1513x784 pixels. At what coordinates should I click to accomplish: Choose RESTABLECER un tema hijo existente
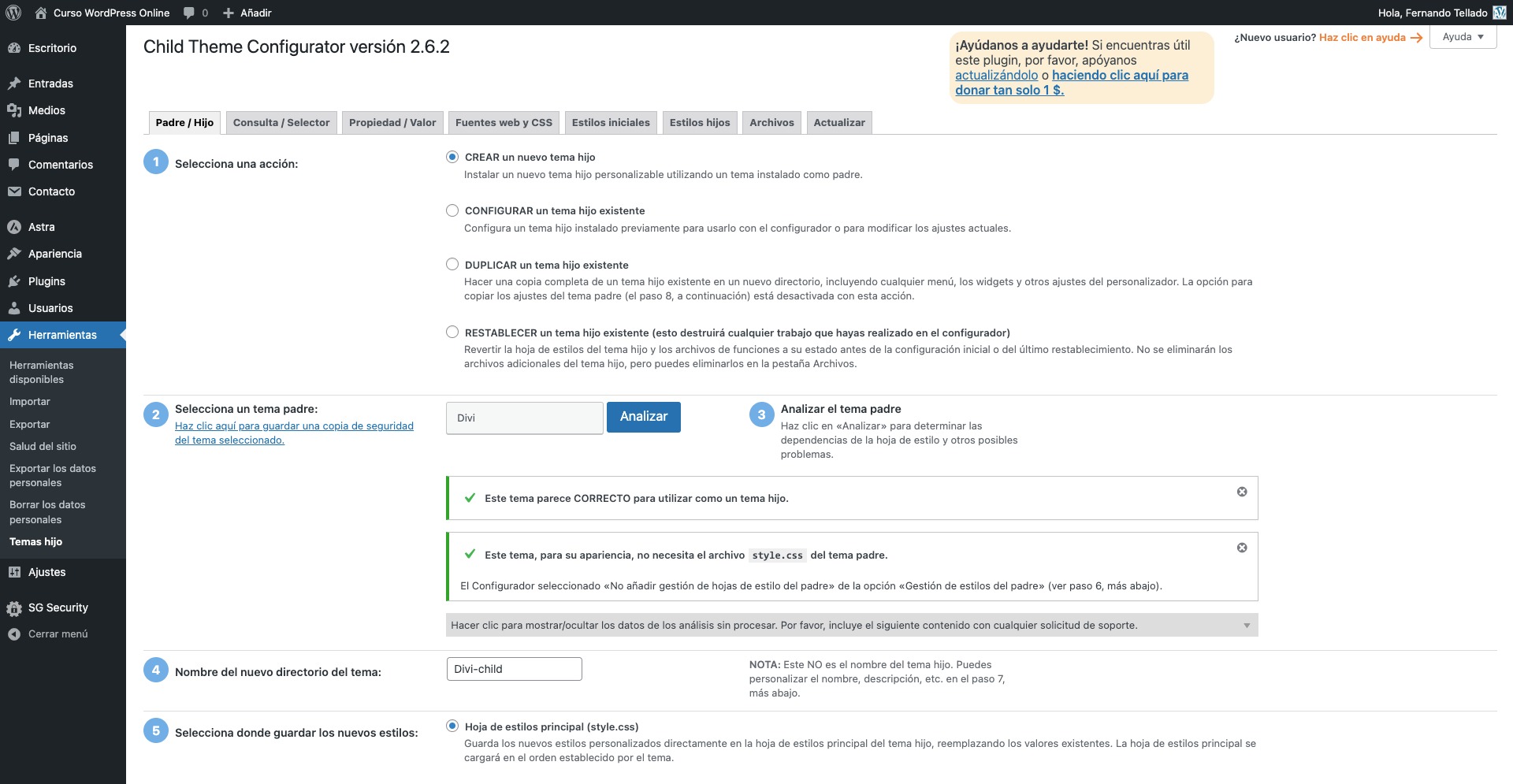(x=452, y=333)
